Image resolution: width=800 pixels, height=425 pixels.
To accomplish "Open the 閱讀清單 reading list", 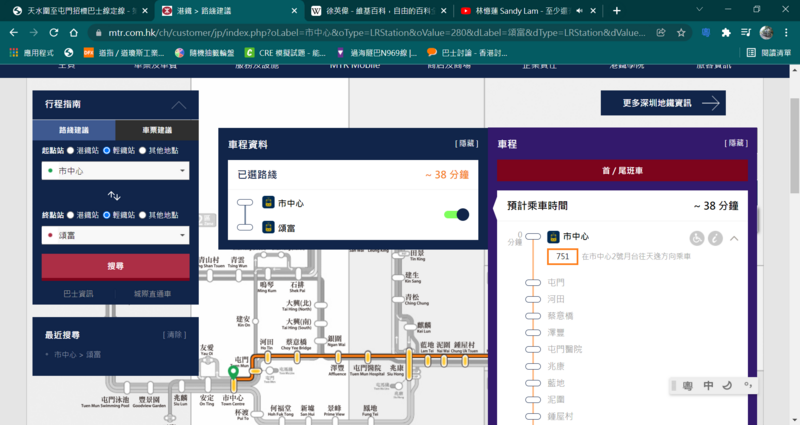I will [769, 53].
